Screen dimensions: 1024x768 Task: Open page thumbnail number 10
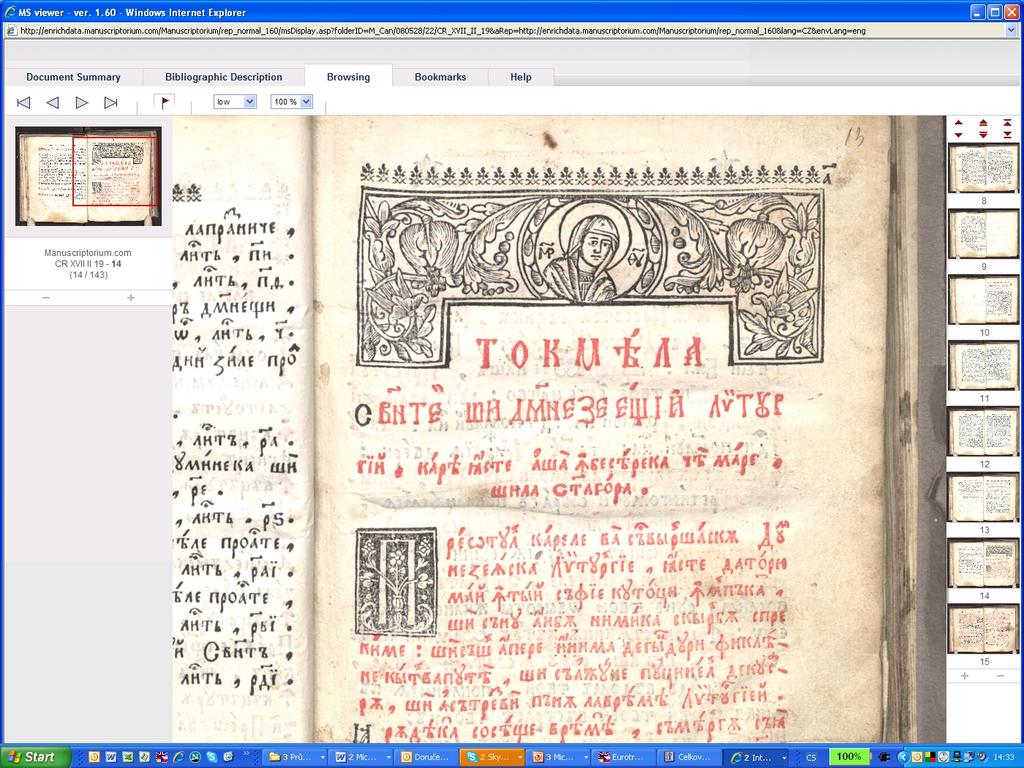click(983, 300)
